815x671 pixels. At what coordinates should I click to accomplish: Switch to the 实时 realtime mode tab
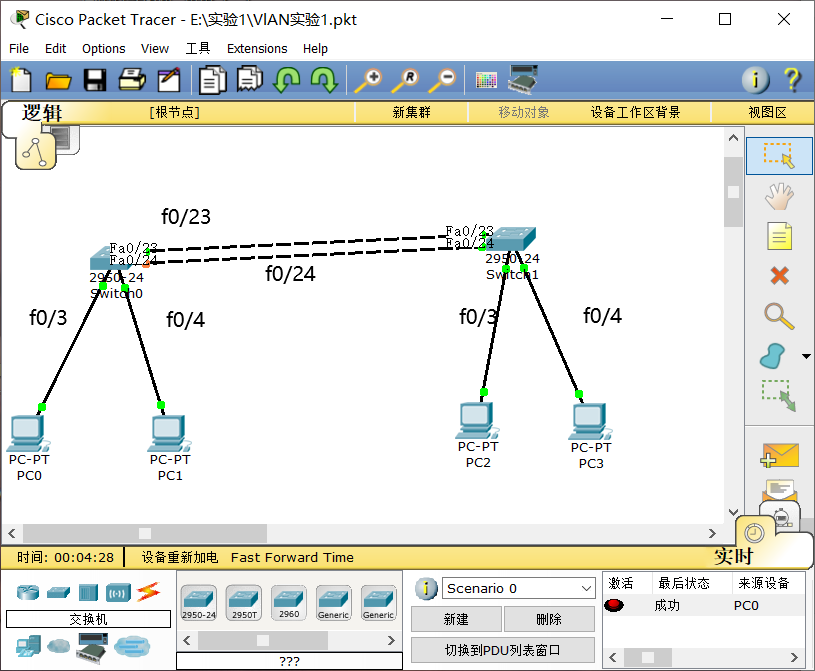733,556
